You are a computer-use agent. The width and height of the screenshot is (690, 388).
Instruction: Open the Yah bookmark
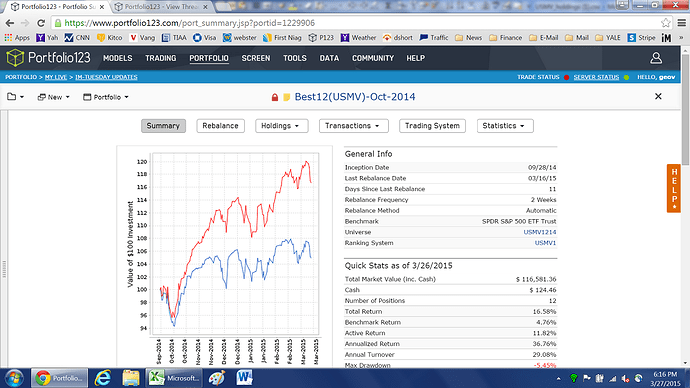point(47,38)
